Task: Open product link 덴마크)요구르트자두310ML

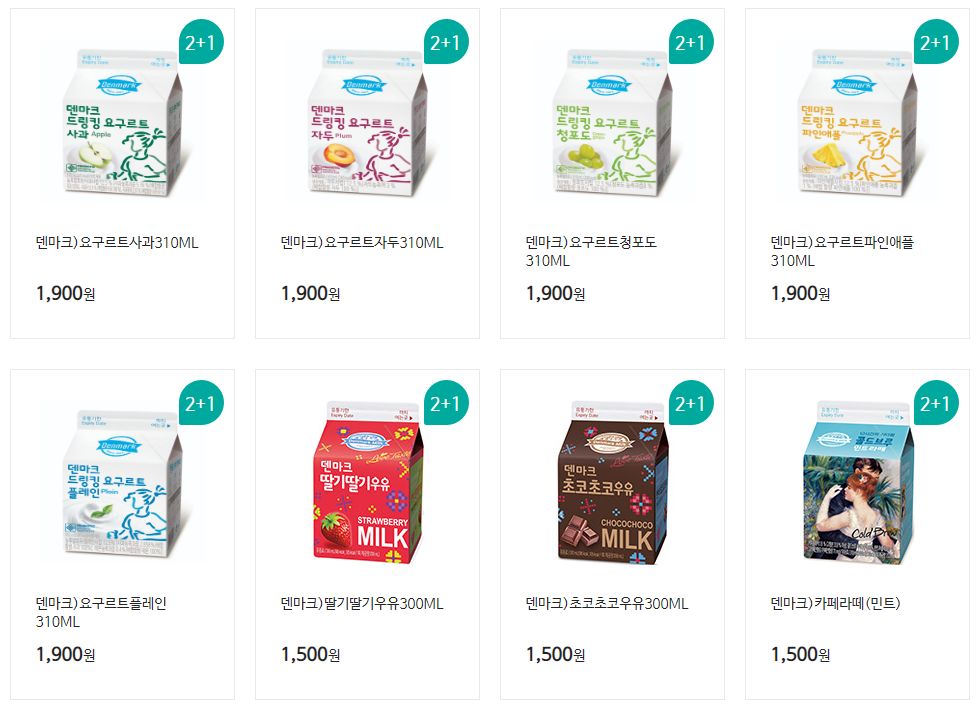Action: click(x=362, y=243)
